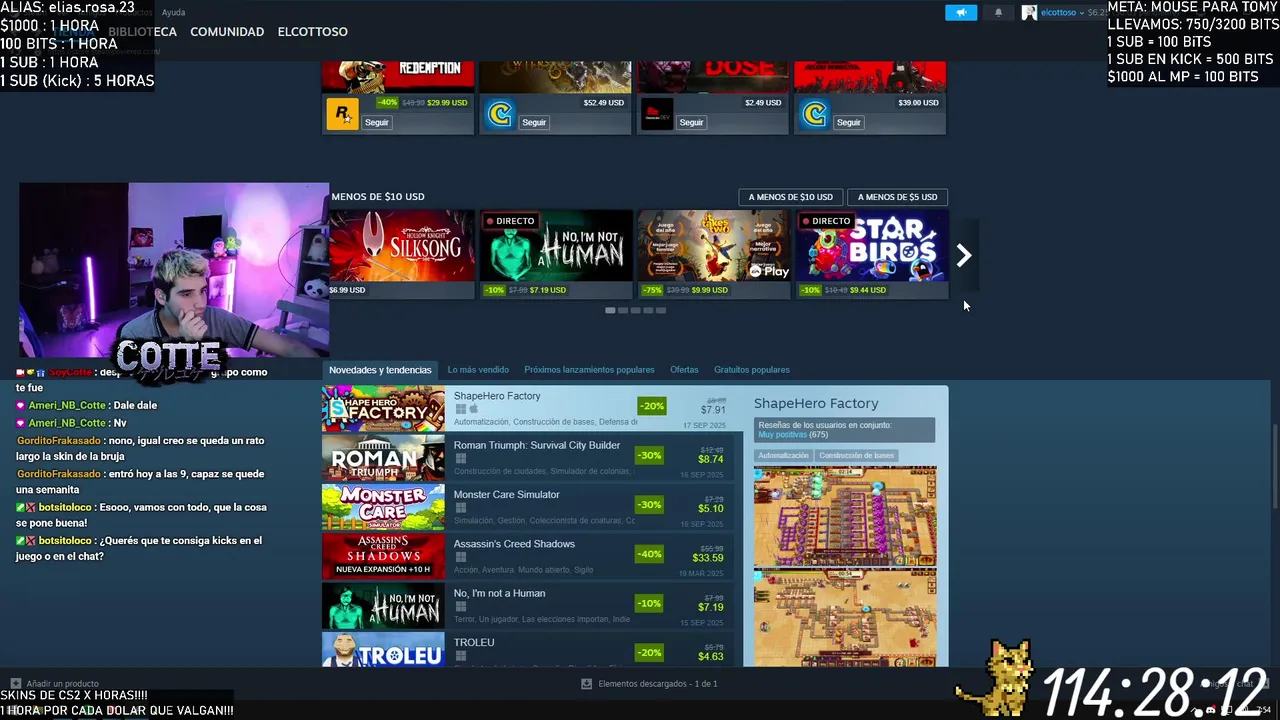Click the ShapeHero Factory list thumbnail

pyautogui.click(x=383, y=408)
